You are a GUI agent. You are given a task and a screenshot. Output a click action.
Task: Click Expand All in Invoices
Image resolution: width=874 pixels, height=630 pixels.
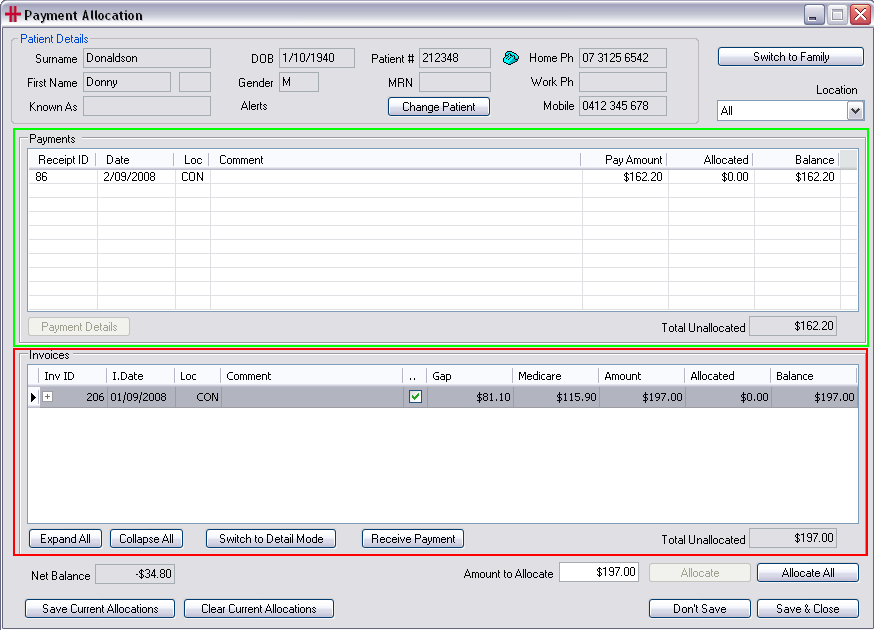point(65,539)
